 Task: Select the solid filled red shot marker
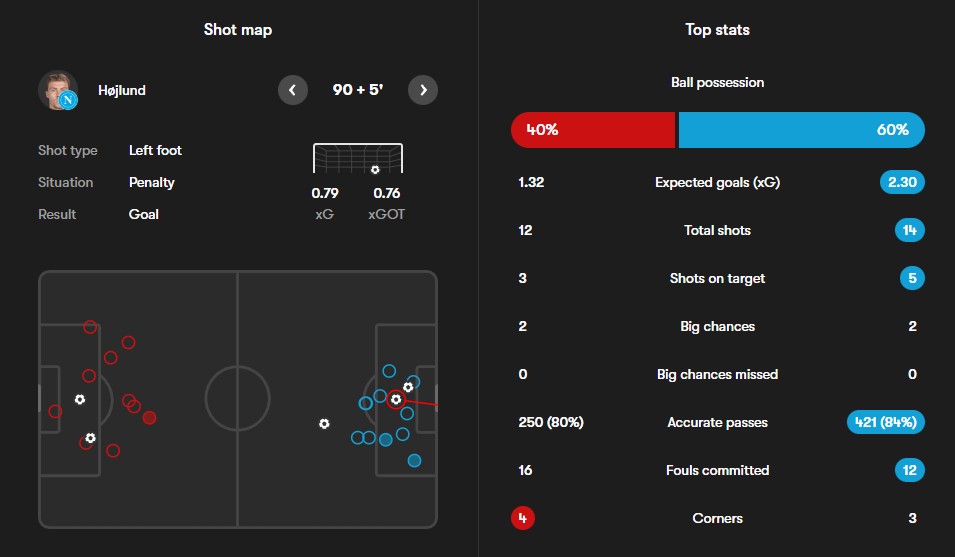pyautogui.click(x=149, y=418)
